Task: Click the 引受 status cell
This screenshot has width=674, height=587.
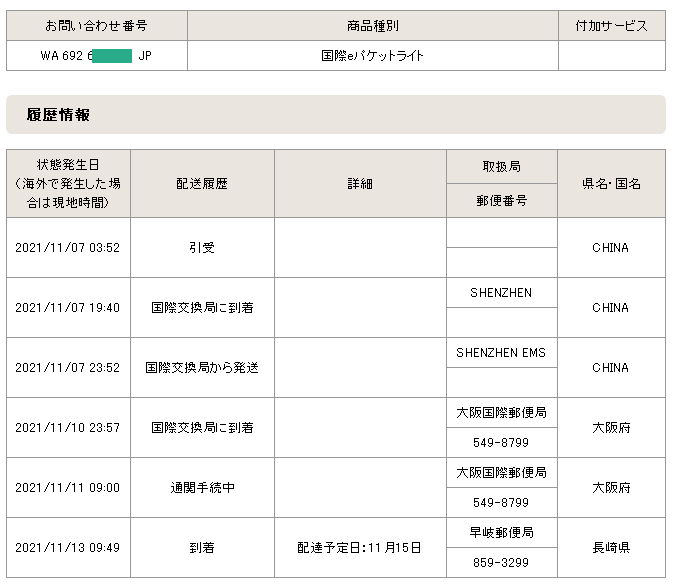Action: [202, 248]
